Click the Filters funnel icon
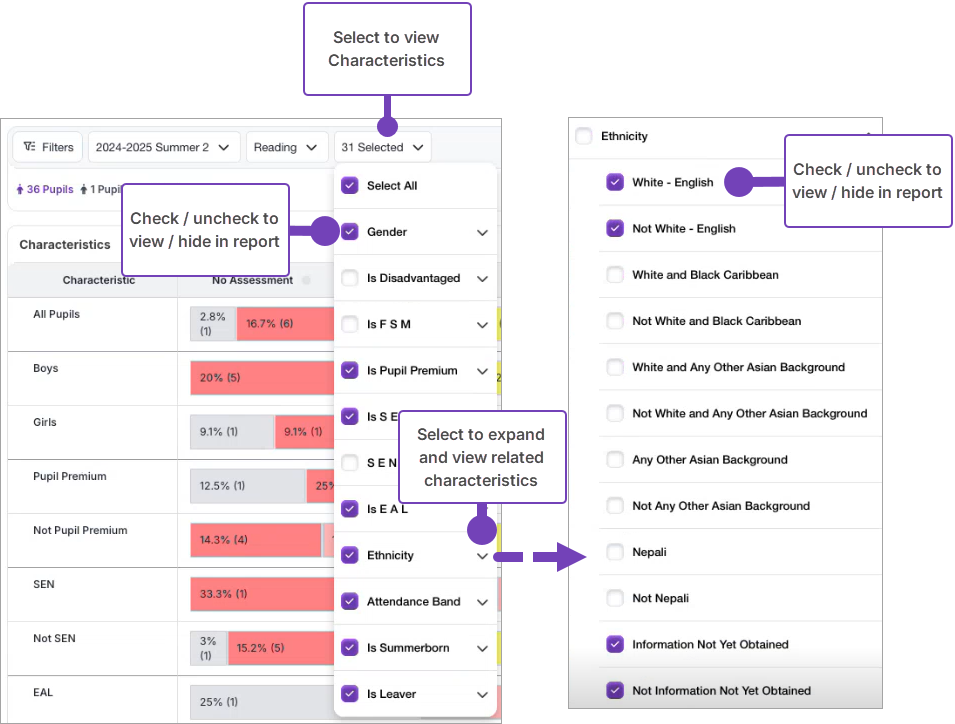955x724 pixels. click(30, 147)
